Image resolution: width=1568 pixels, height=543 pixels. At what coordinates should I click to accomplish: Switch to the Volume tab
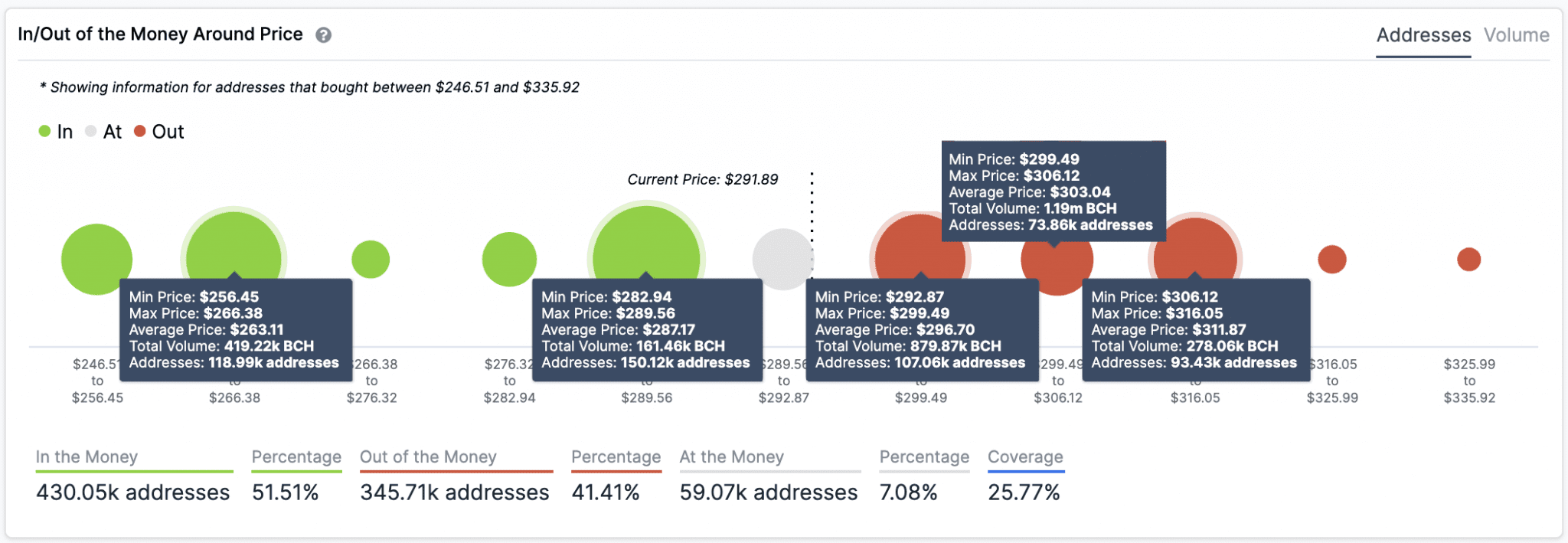[1516, 35]
